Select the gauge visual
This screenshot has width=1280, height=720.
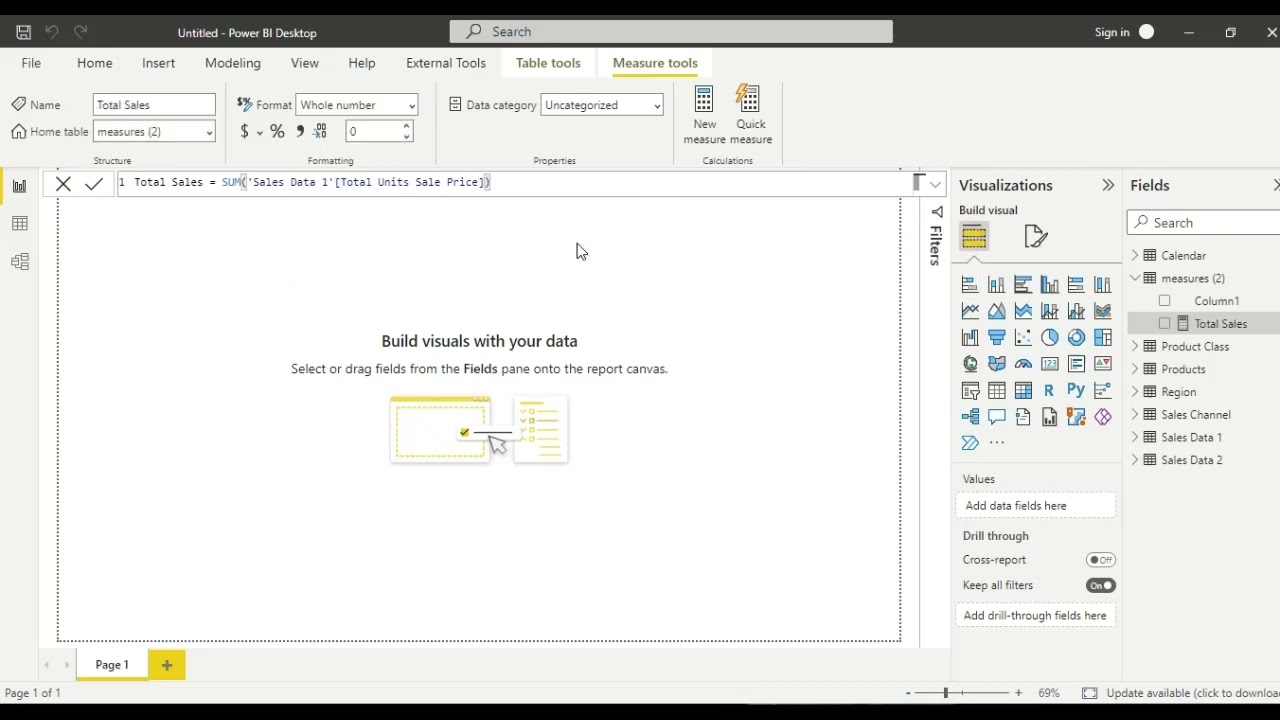coord(1023,364)
